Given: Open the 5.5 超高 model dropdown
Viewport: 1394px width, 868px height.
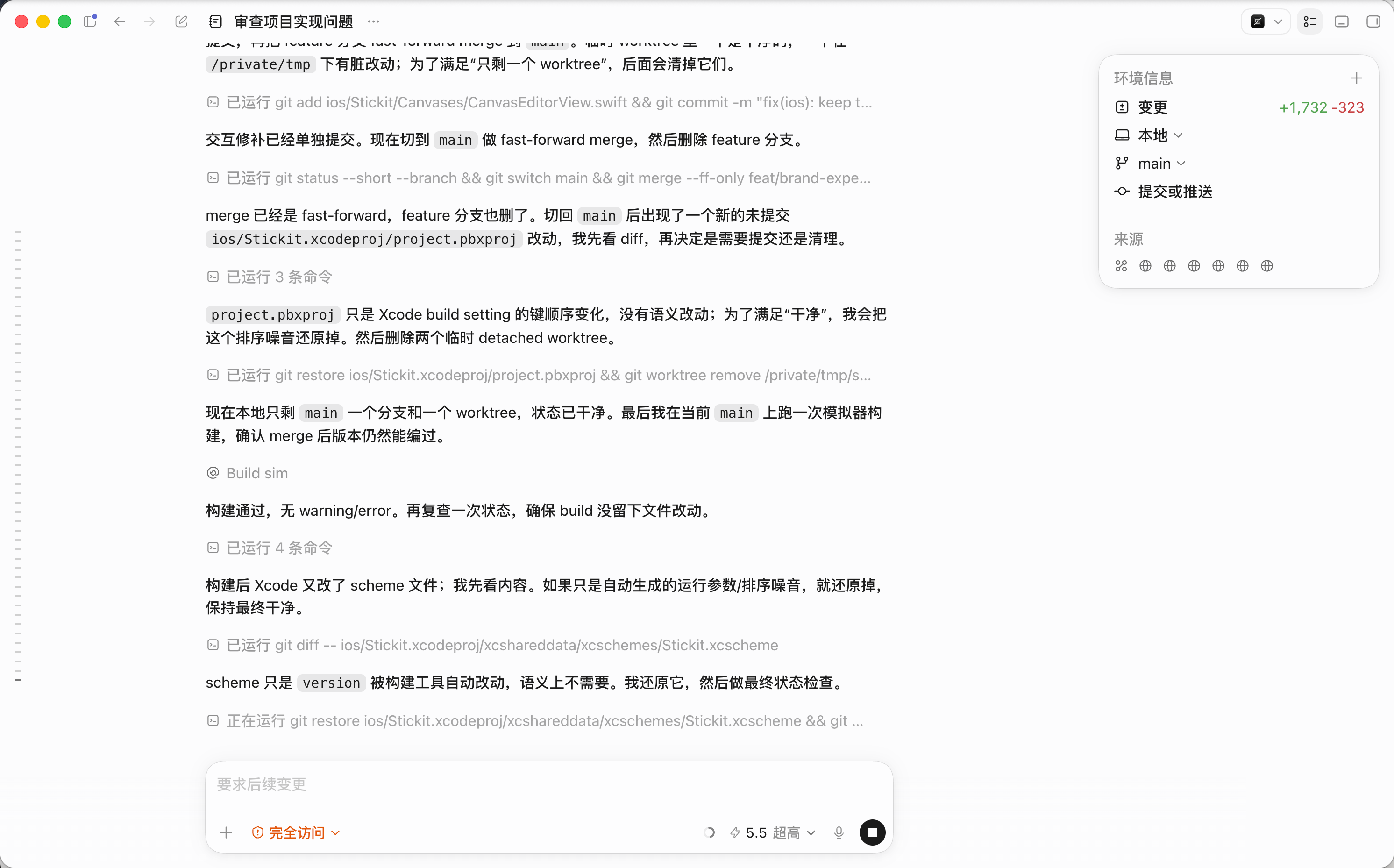Looking at the screenshot, I should pos(773,832).
